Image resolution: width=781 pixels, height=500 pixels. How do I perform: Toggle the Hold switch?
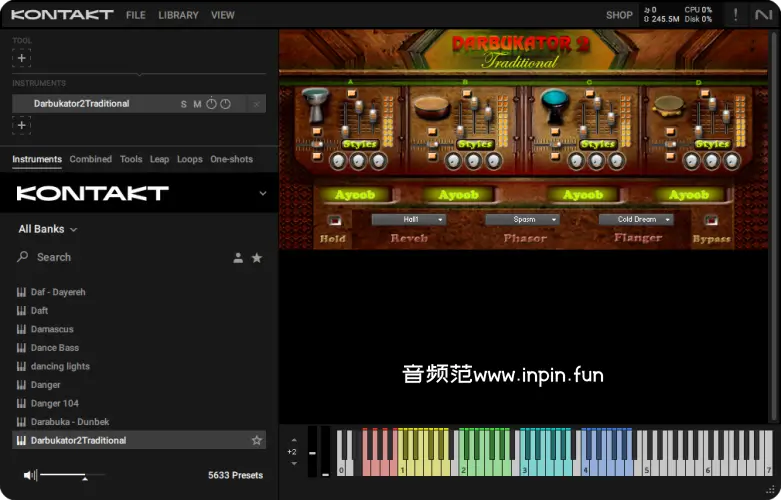[x=334, y=220]
